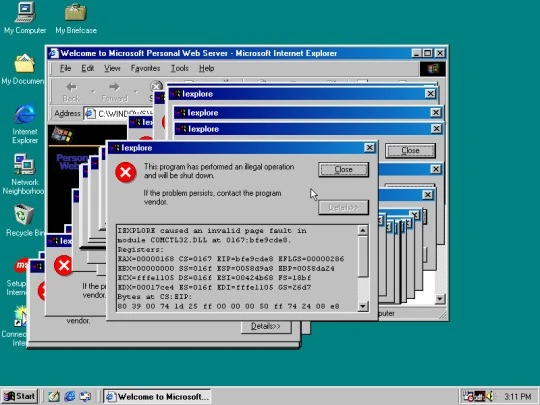Click the front Iexplore dialog's title bar icon

pyautogui.click(x=115, y=148)
